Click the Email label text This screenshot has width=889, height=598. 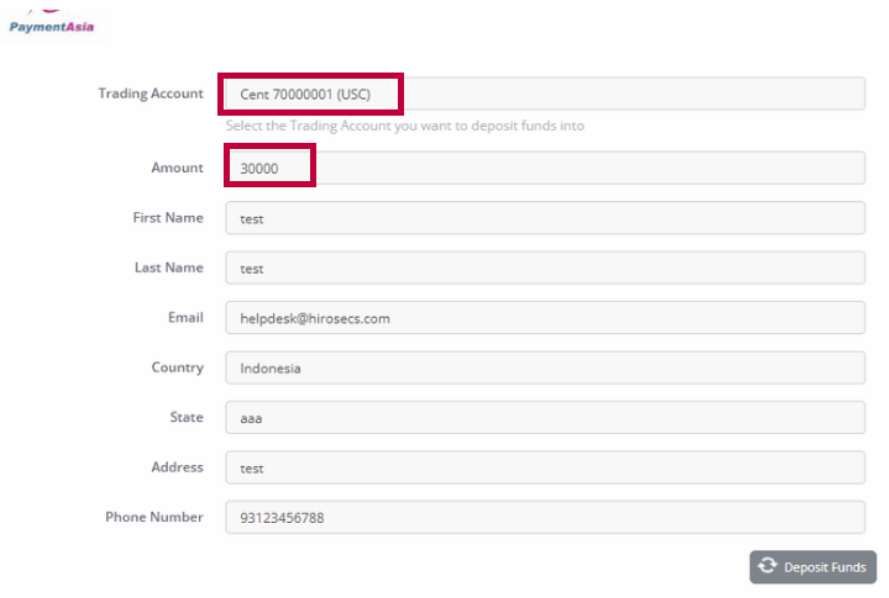[185, 318]
